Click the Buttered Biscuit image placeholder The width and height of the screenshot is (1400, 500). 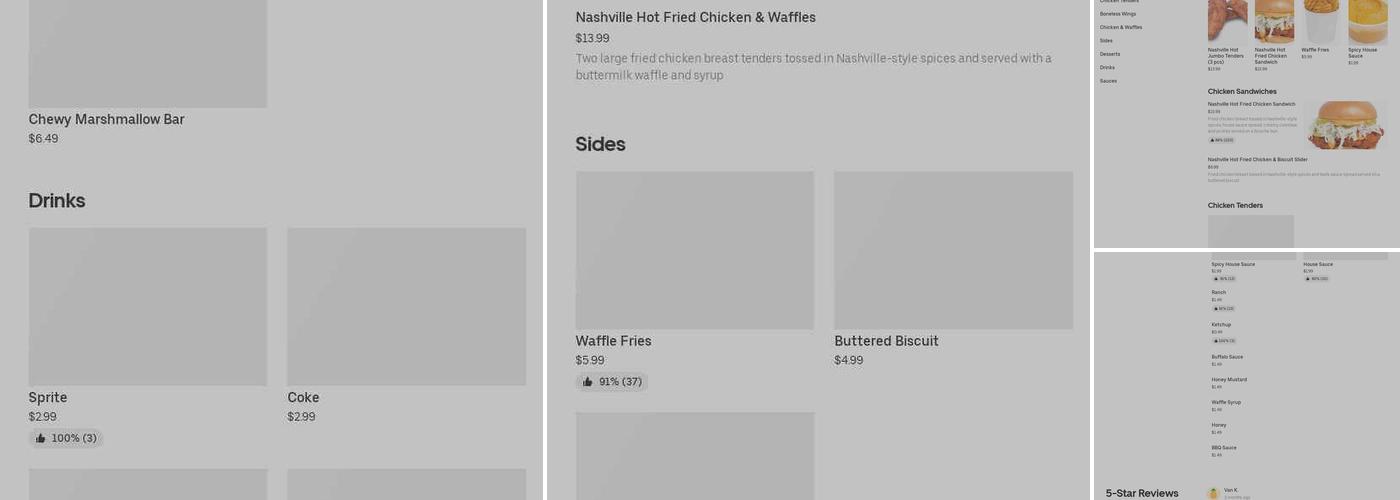click(x=953, y=250)
